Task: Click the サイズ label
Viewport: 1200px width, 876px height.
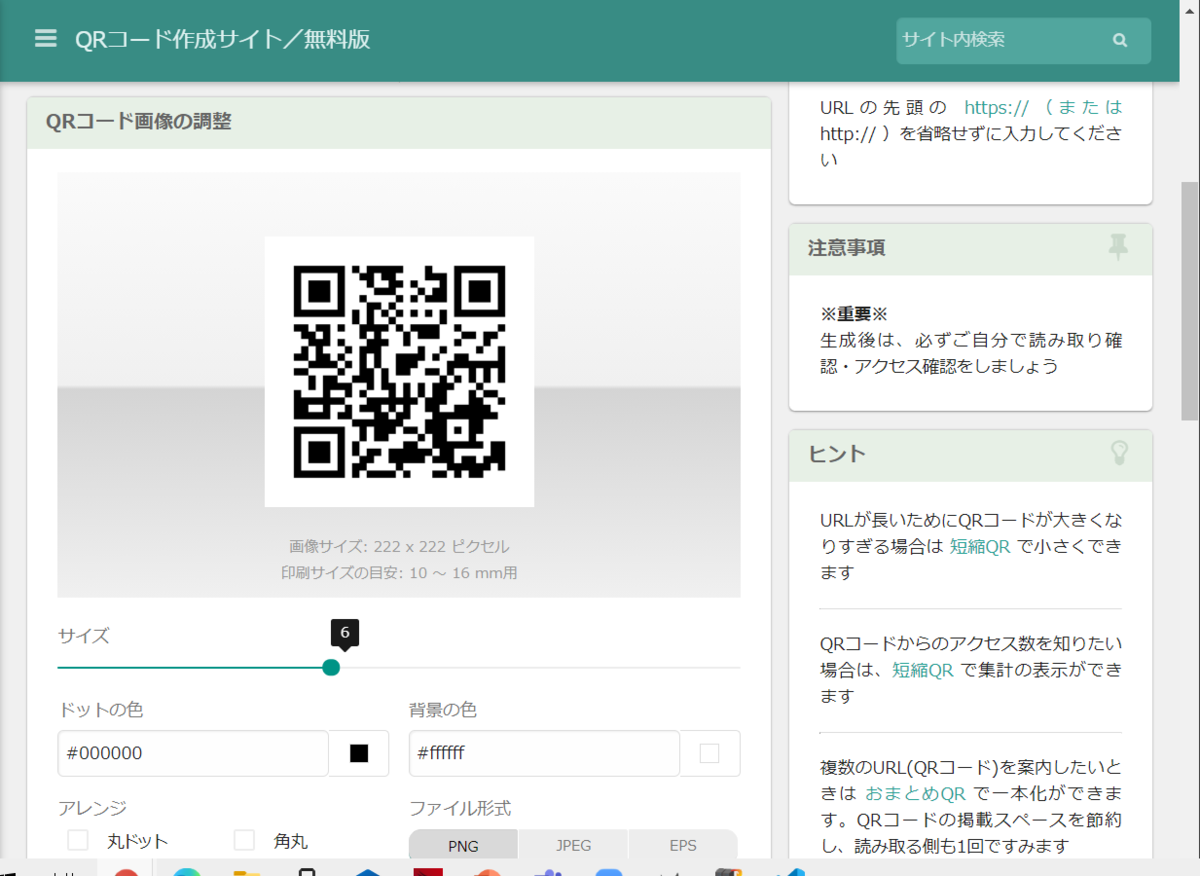Action: pos(84,635)
